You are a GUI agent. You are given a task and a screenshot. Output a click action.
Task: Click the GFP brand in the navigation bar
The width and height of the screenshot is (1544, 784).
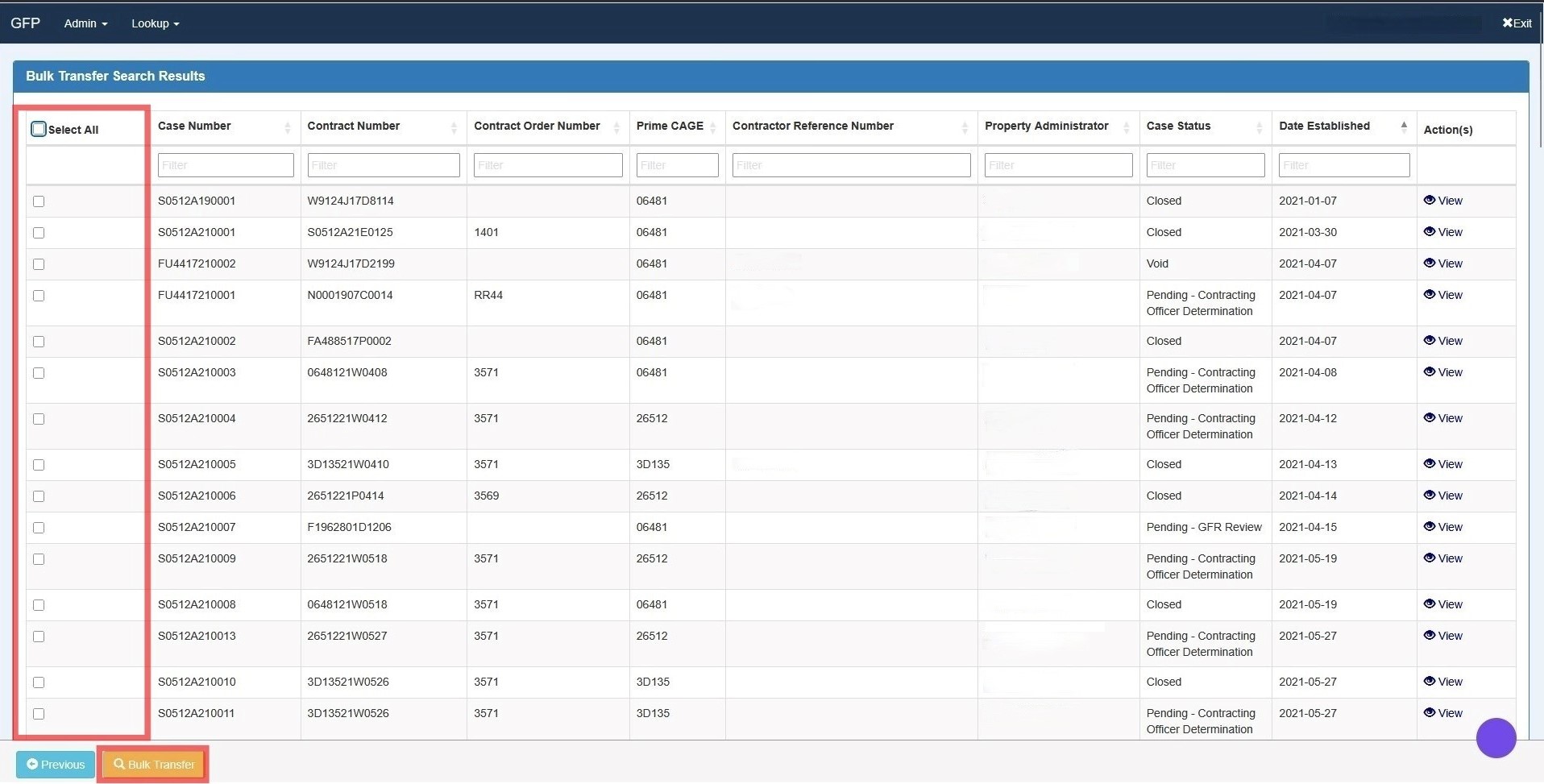coord(25,23)
